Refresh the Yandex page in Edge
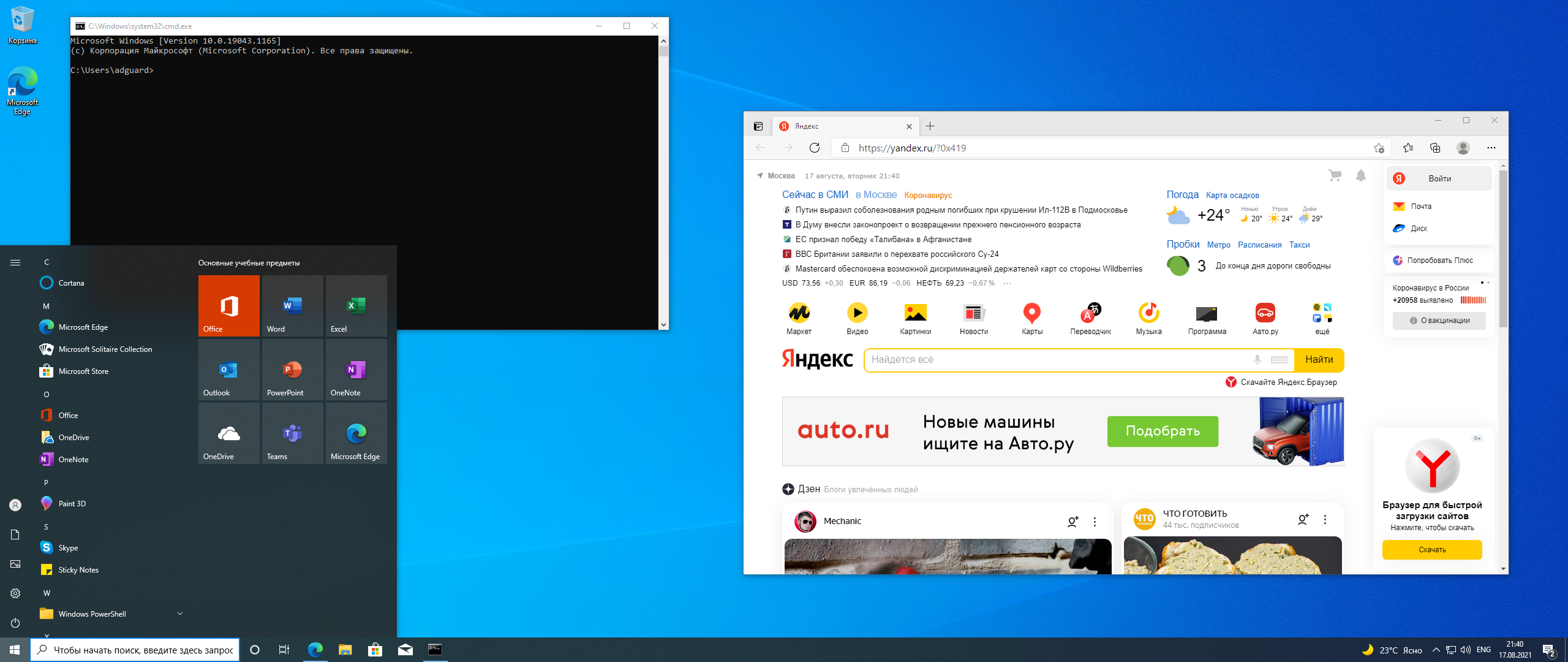This screenshot has width=1568, height=662. [814, 148]
